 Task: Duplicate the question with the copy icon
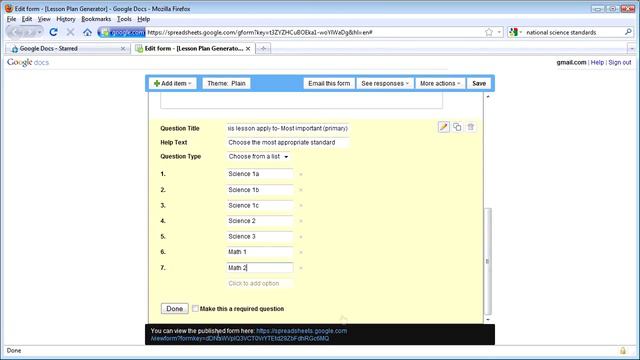click(457, 127)
